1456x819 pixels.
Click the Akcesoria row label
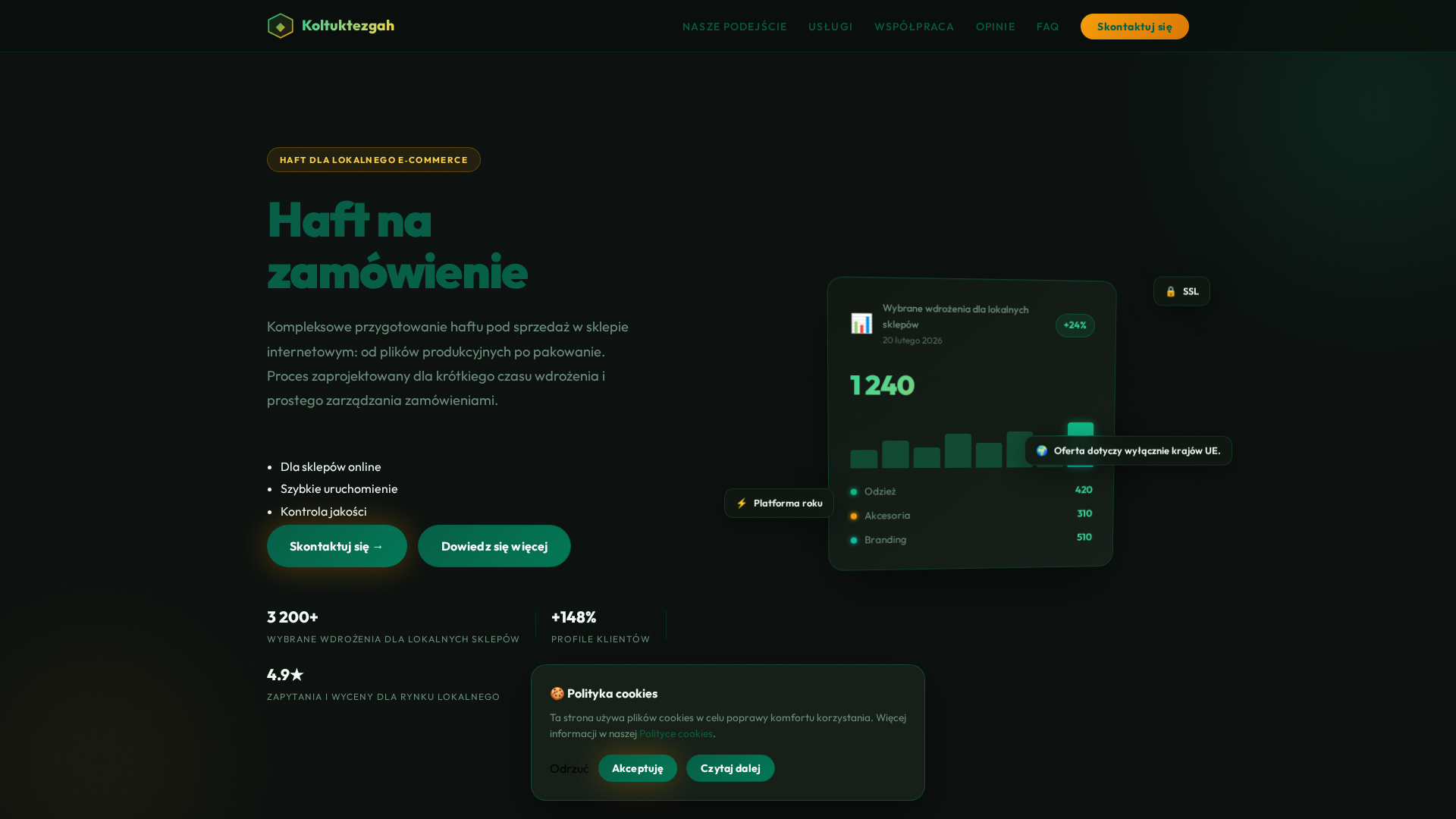(x=887, y=516)
